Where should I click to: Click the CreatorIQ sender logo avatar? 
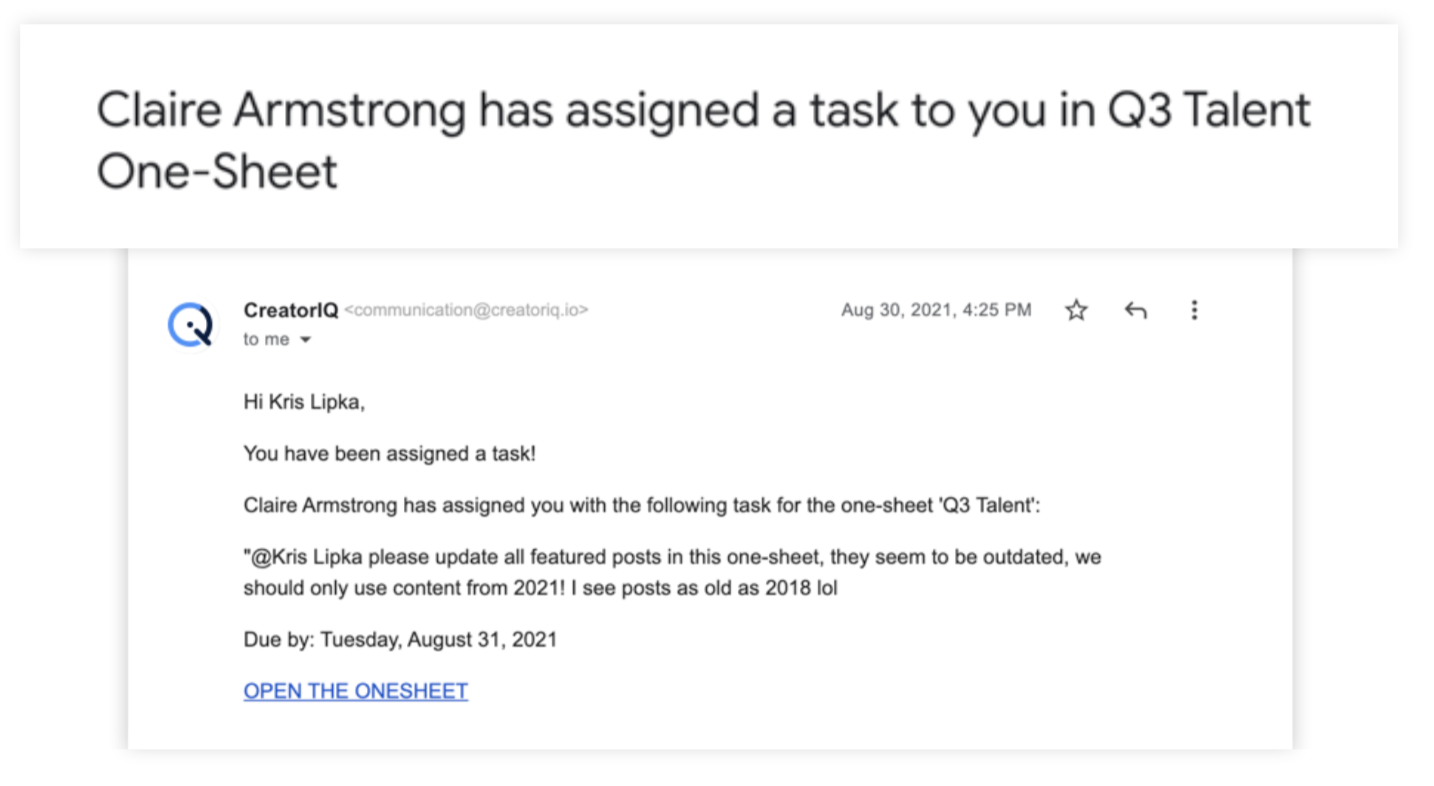click(190, 325)
